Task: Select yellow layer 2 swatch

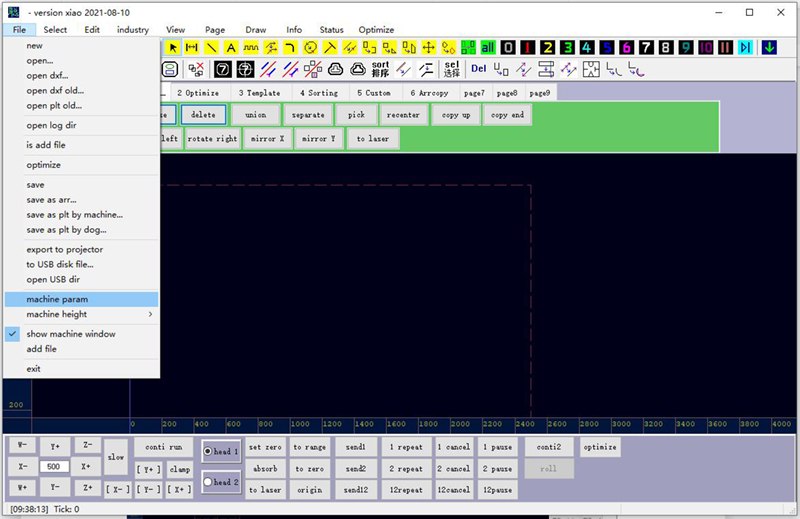Action: pyautogui.click(x=547, y=48)
